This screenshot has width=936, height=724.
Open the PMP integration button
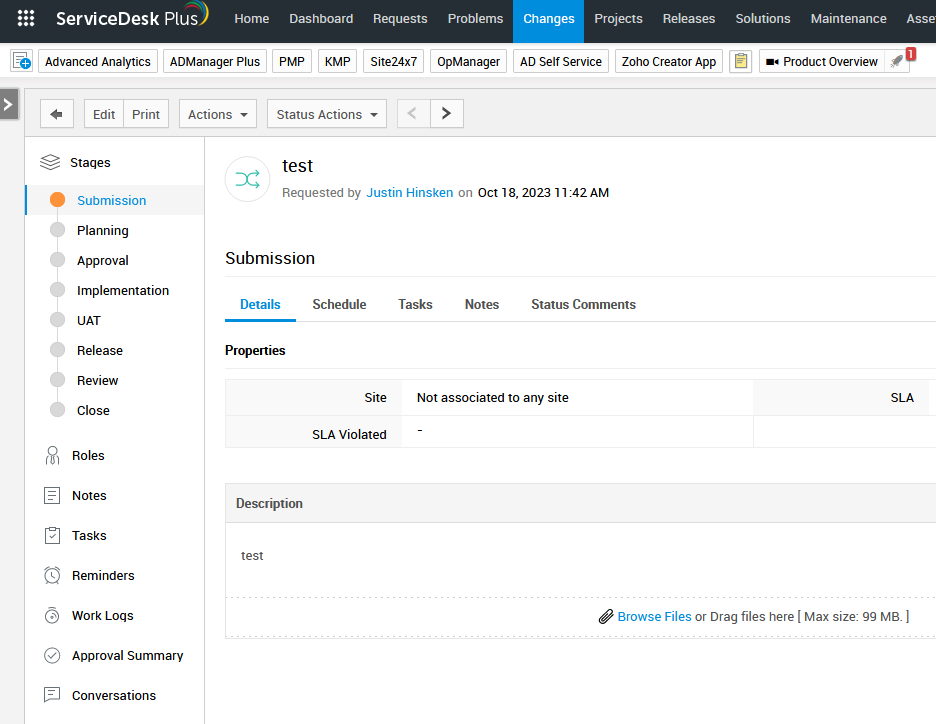click(x=292, y=61)
